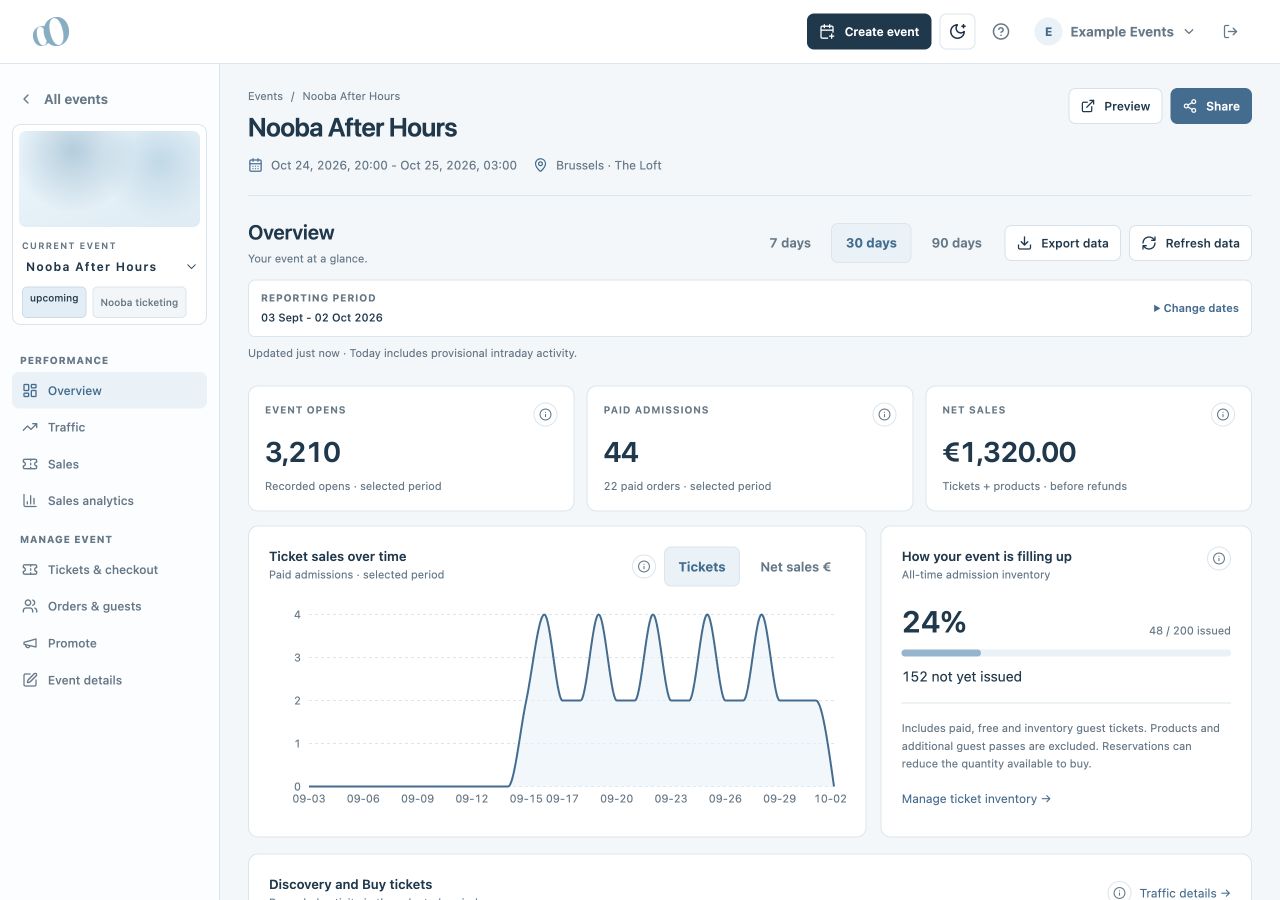The width and height of the screenshot is (1280, 900).
Task: Open Sales in the sidebar
Action: (x=110, y=464)
